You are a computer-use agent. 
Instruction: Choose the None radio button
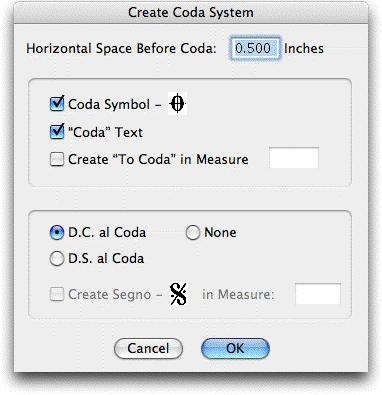(193, 232)
